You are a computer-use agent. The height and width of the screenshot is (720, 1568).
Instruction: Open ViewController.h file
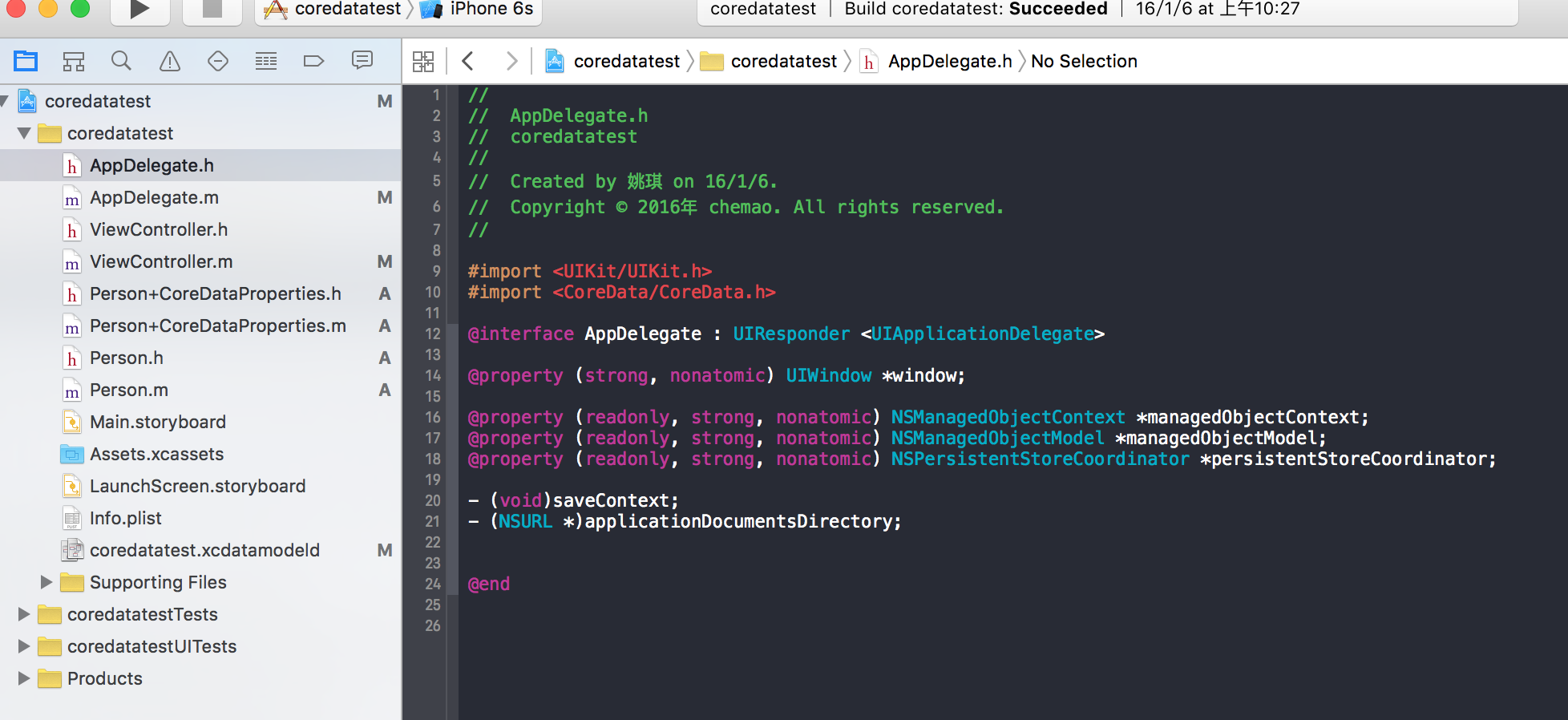coord(200,229)
